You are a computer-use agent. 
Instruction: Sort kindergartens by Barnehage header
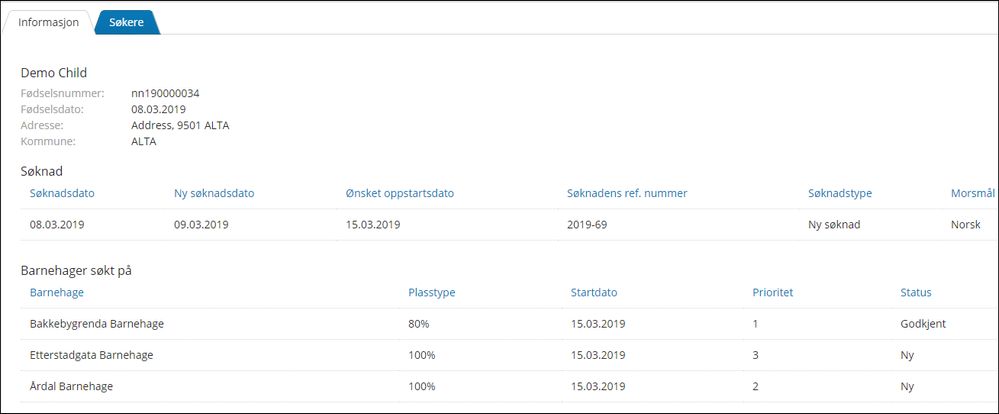(x=57, y=292)
